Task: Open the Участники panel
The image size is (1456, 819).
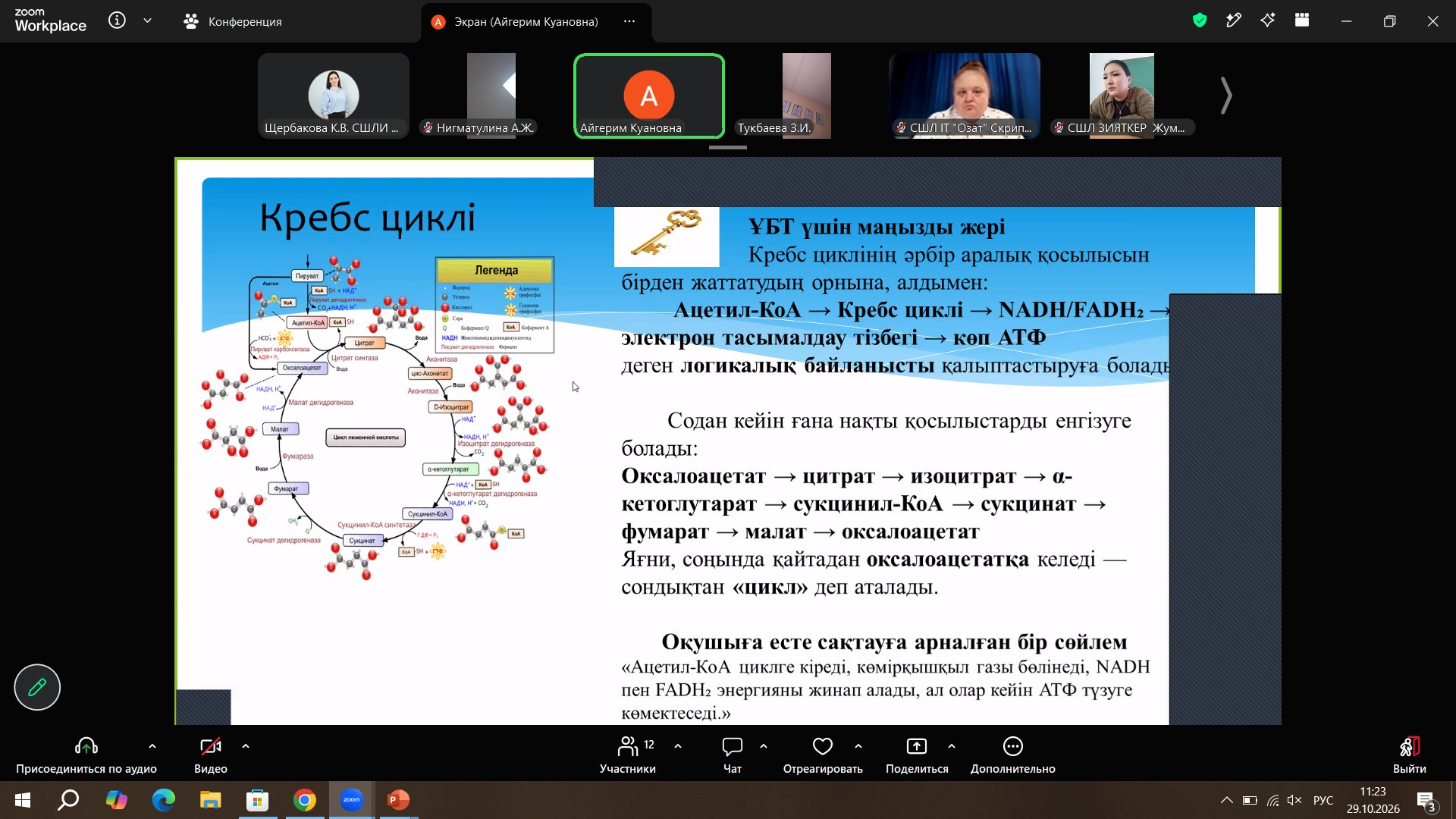Action: pos(628,755)
